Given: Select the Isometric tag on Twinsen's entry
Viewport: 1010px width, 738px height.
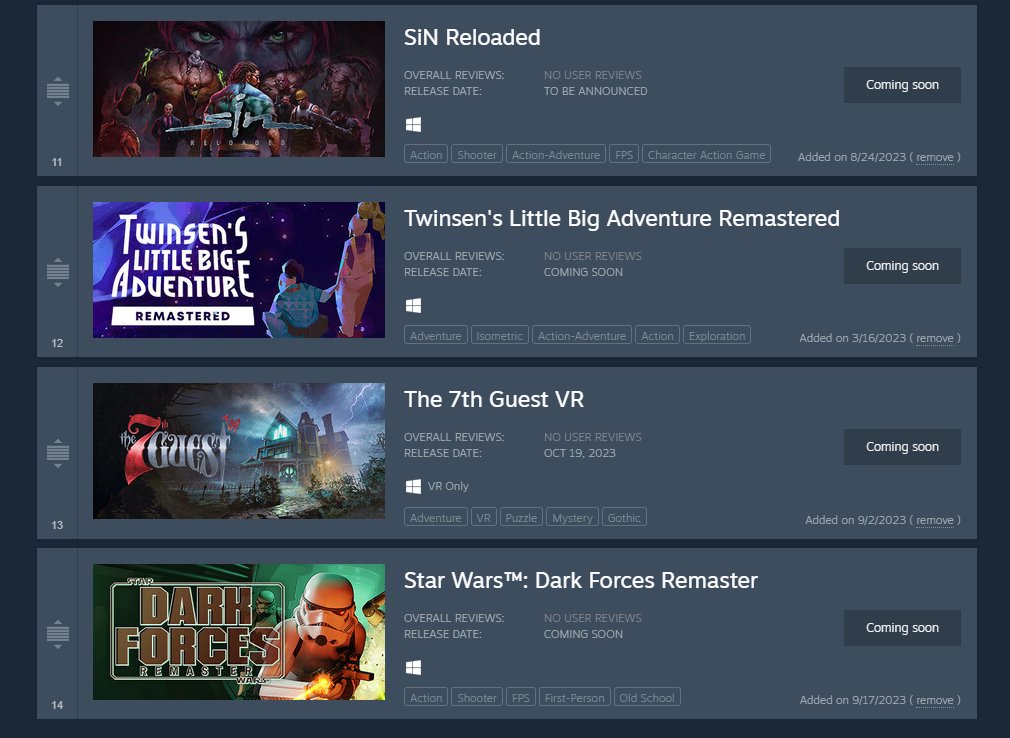Looking at the screenshot, I should pos(499,336).
